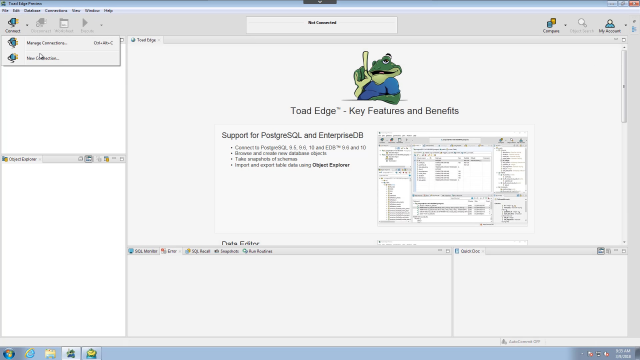Open the Database menu

click(32, 11)
